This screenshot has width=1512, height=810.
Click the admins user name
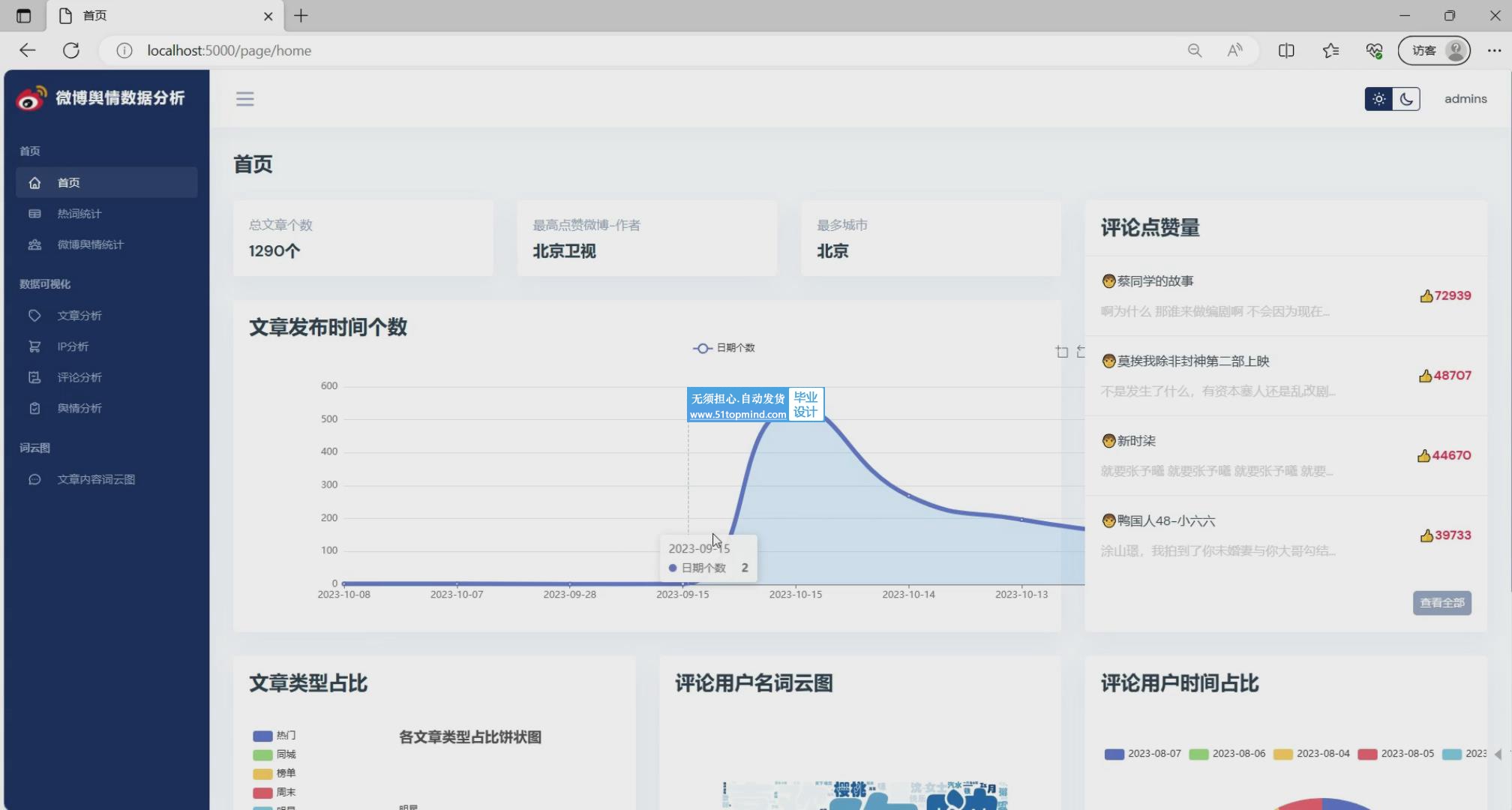click(x=1465, y=99)
